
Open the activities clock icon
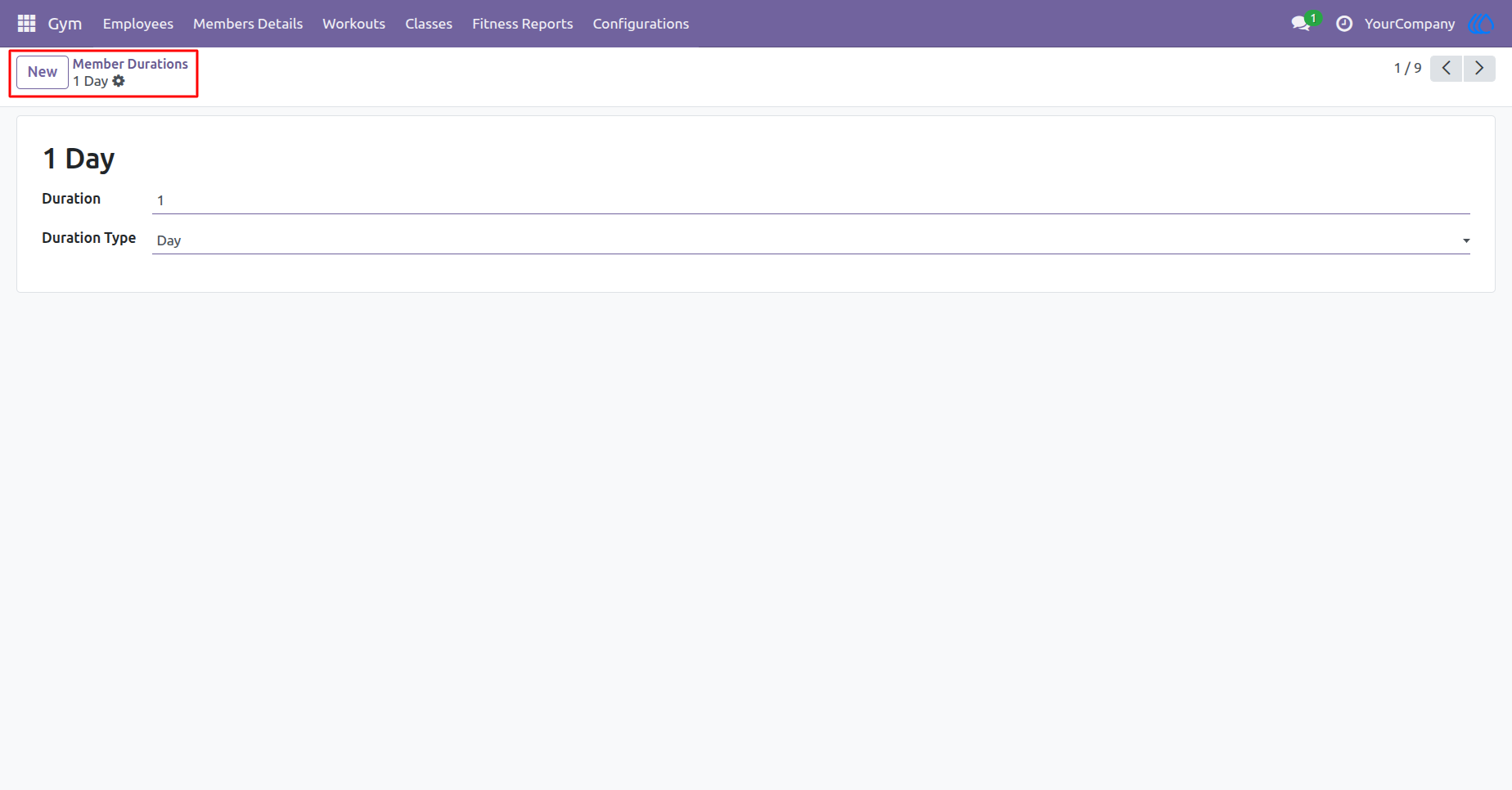pos(1344,24)
